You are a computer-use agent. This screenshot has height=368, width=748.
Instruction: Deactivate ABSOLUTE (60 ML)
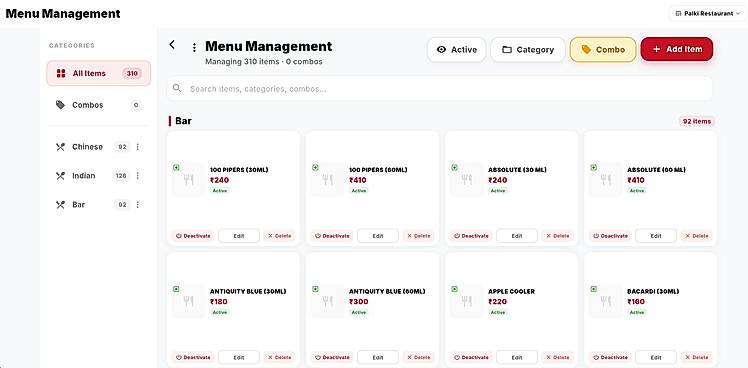pos(610,236)
